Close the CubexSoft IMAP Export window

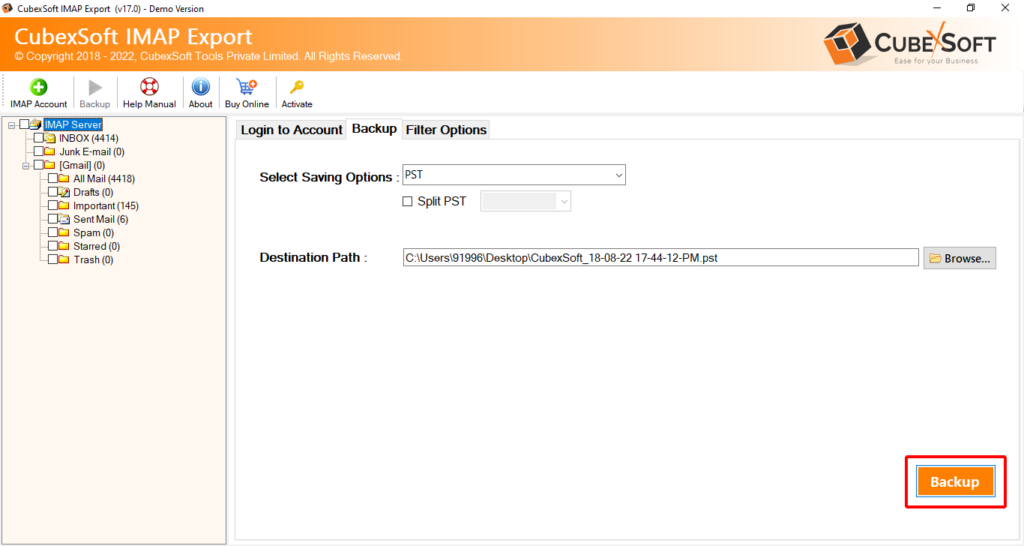pos(1006,8)
